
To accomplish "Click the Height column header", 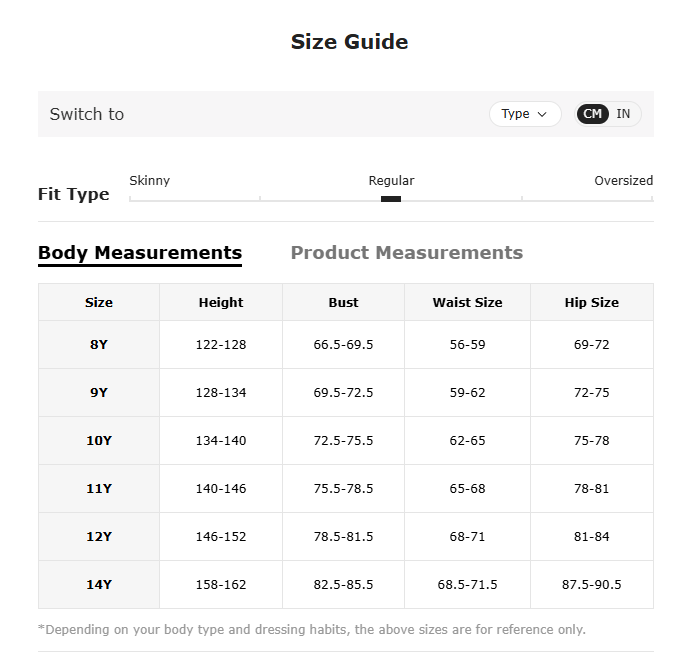I will (x=221, y=302).
